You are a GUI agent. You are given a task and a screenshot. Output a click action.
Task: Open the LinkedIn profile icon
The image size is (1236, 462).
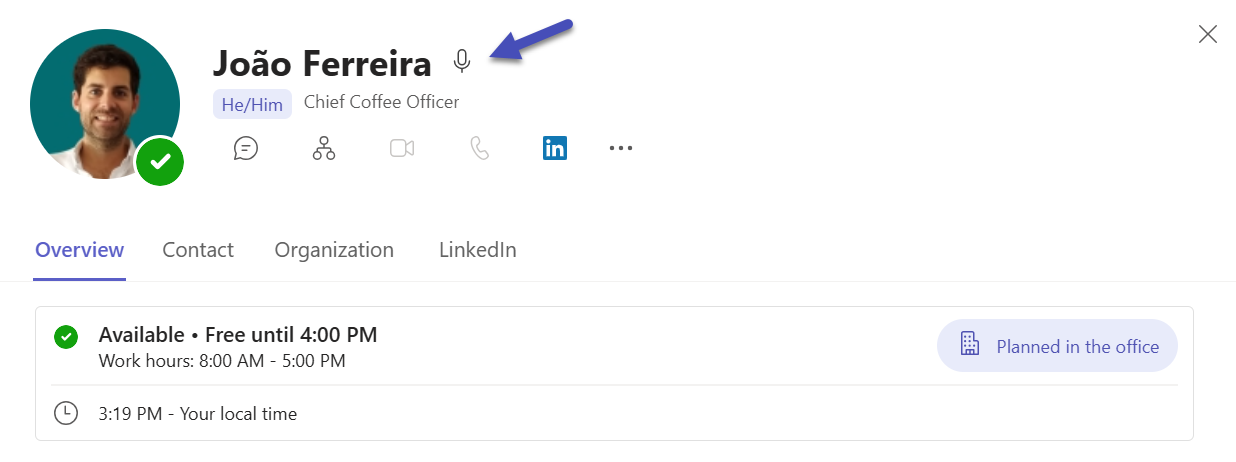tap(555, 149)
